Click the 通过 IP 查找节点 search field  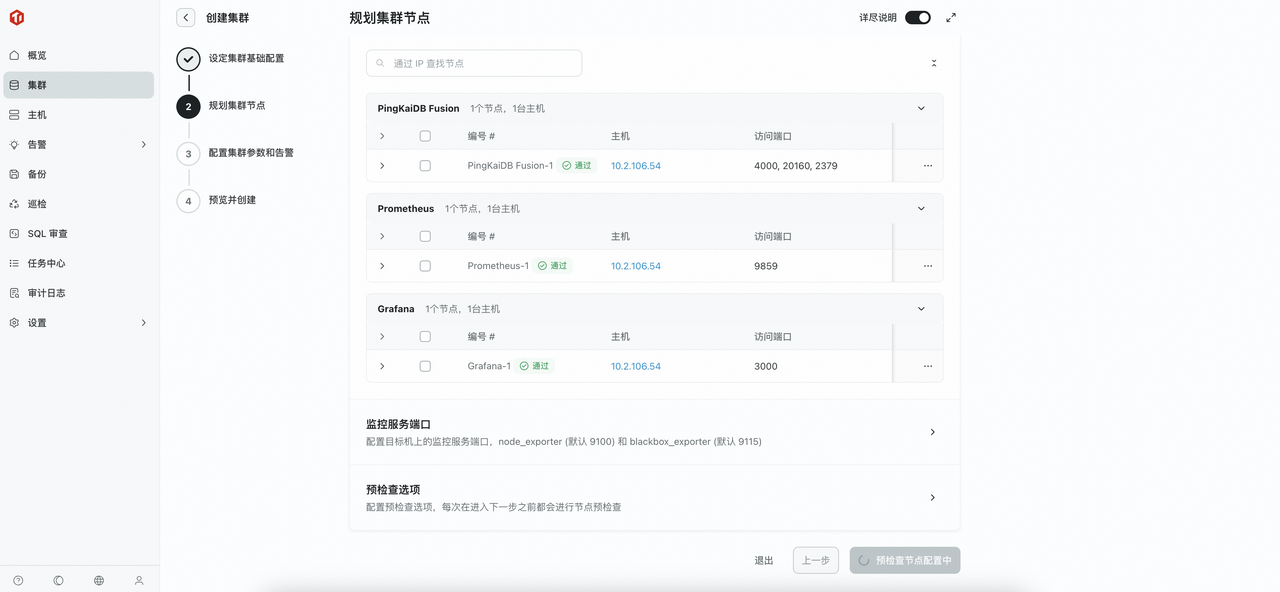[474, 63]
